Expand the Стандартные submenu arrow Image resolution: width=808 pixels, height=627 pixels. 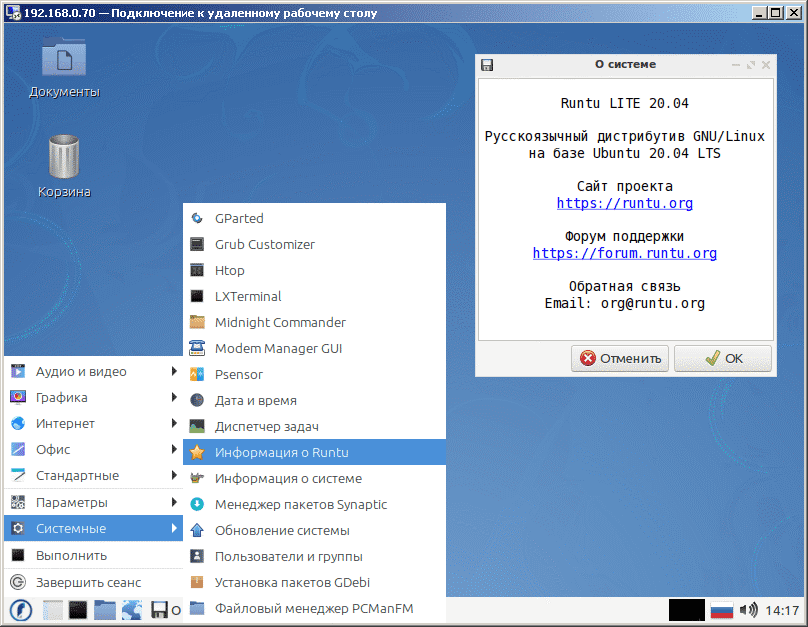174,475
